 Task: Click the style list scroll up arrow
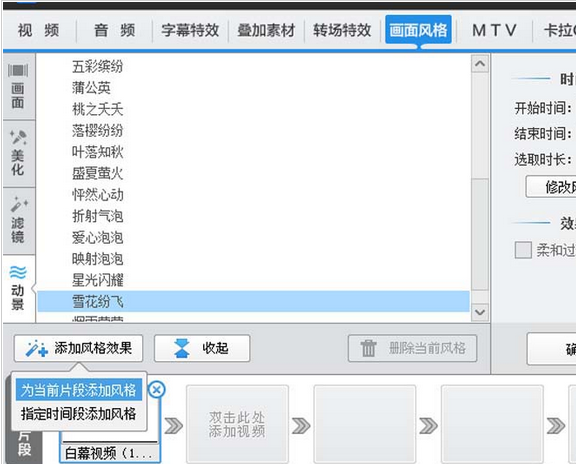pos(480,64)
